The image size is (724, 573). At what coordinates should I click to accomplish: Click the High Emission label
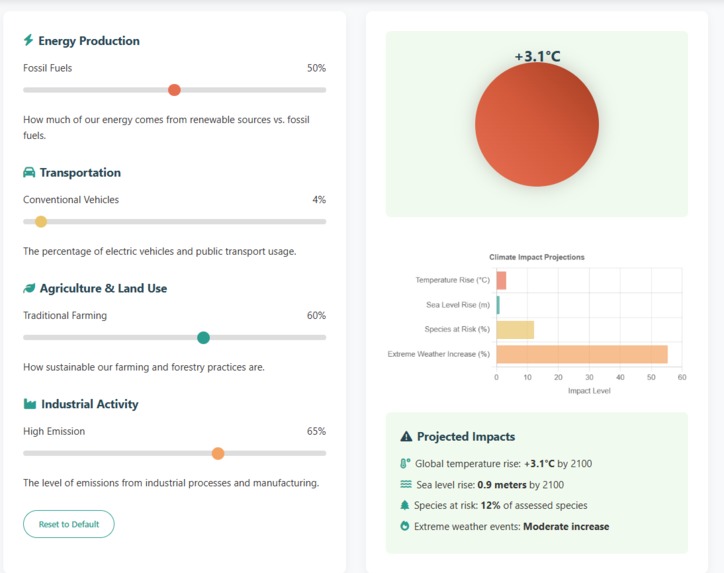point(54,431)
